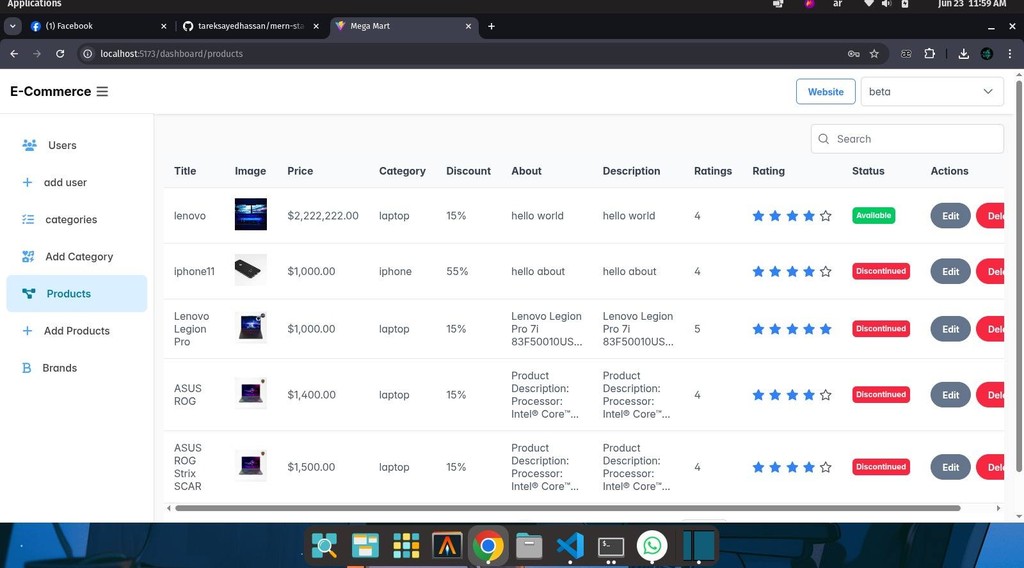Switch to the Facebook browser tab
The image size is (1024, 568).
(95, 26)
